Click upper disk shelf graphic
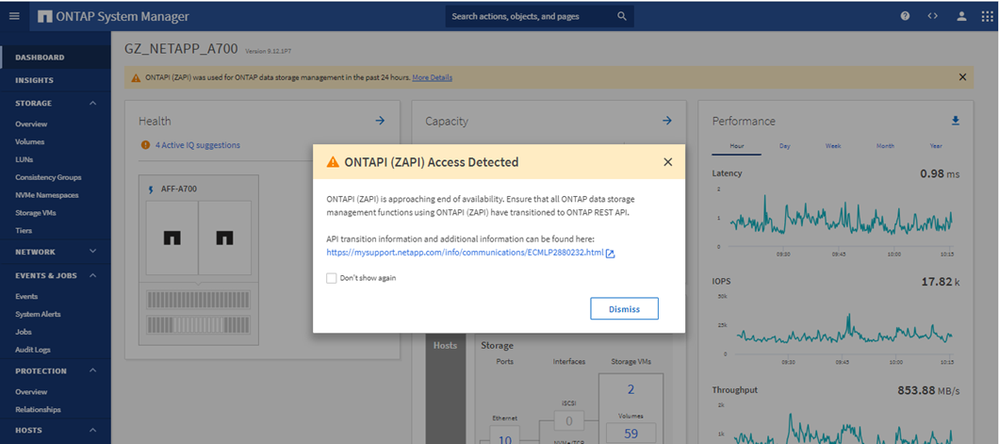Image resolution: width=999 pixels, height=444 pixels. [198, 299]
